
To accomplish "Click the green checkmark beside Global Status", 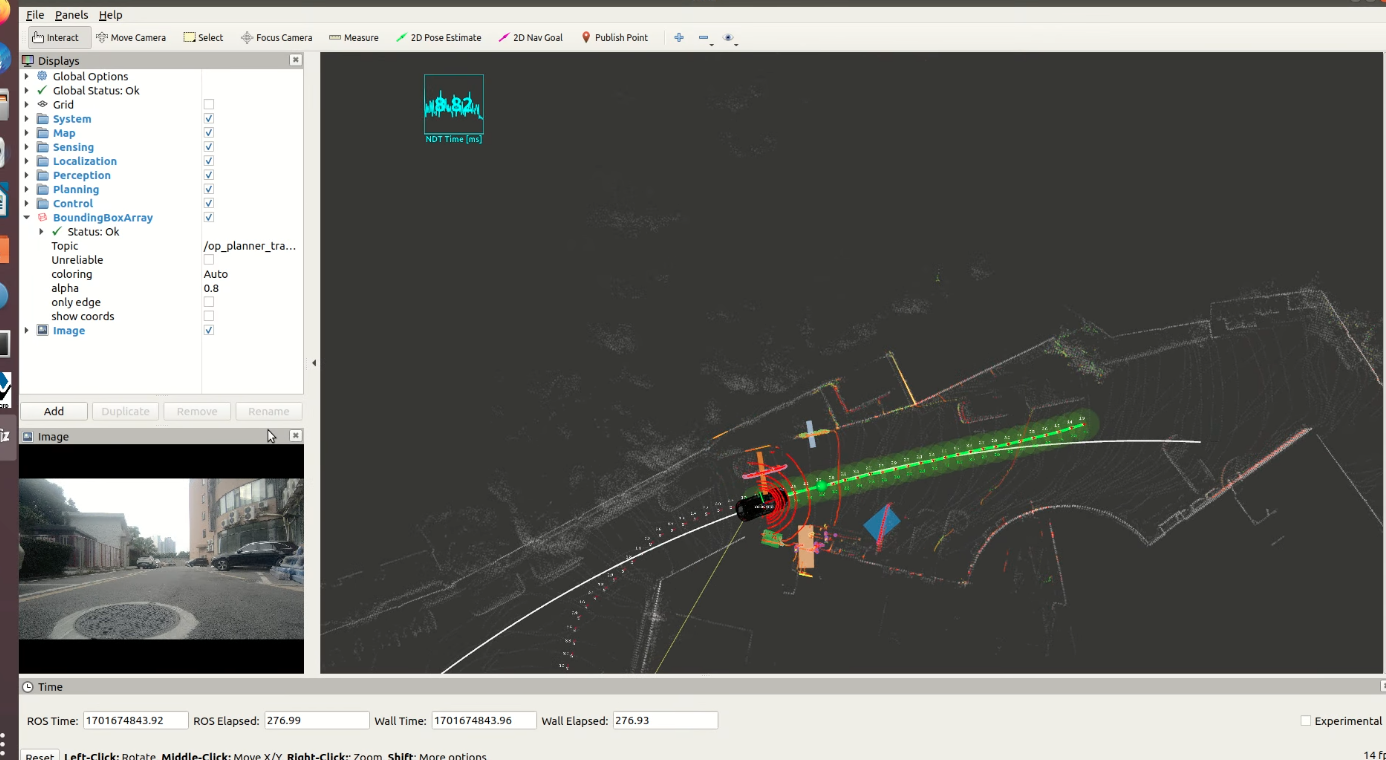I will pyautogui.click(x=42, y=90).
